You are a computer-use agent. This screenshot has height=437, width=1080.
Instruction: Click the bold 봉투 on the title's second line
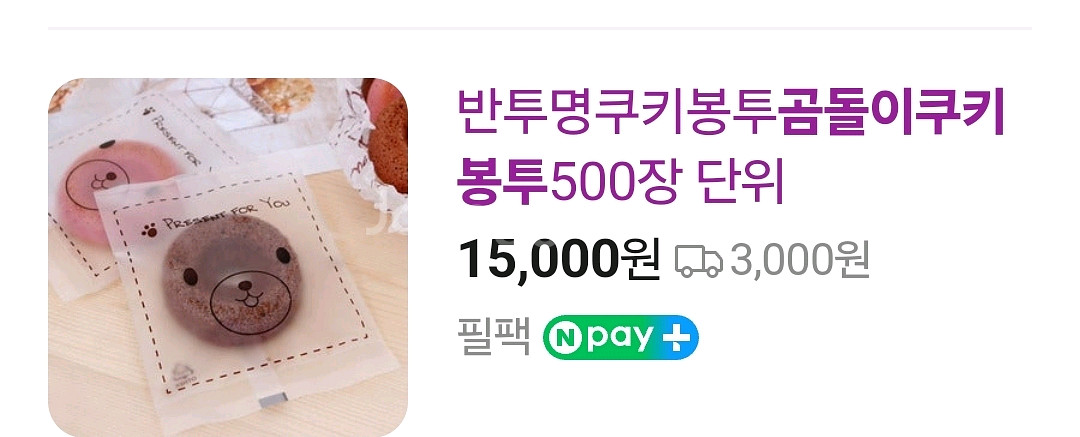(x=503, y=183)
